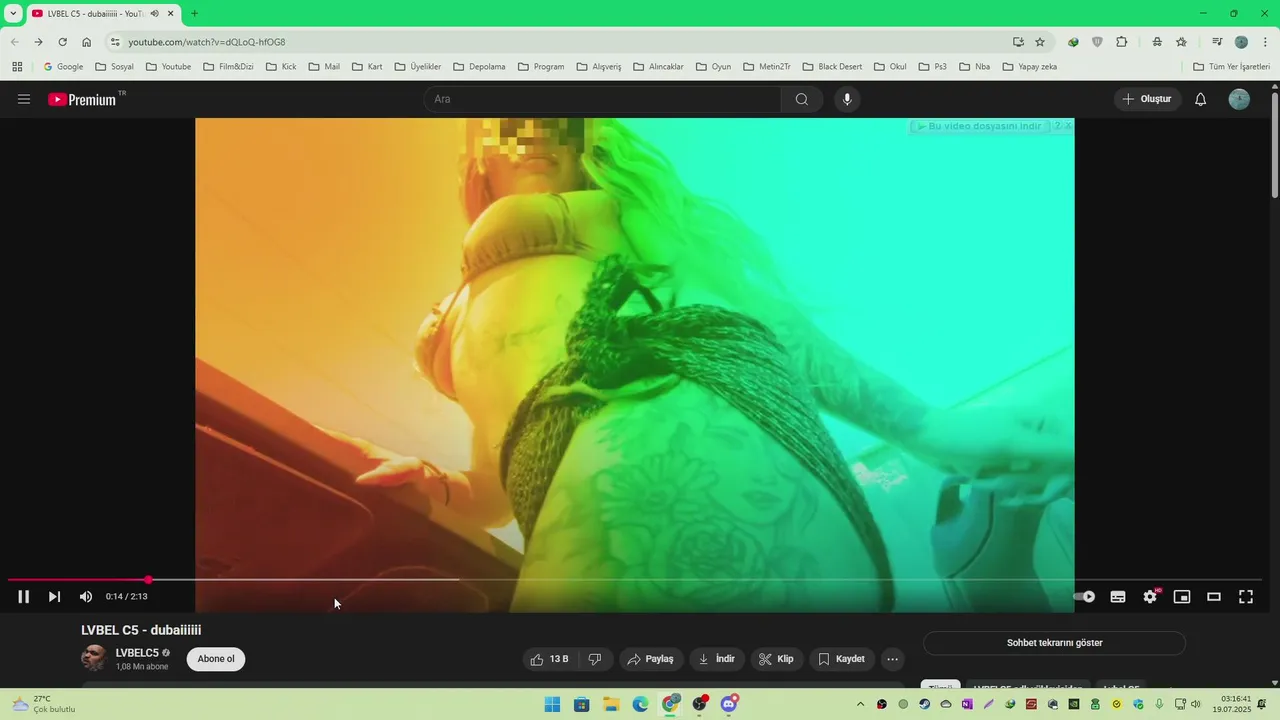1280x720 pixels.
Task: Open help on download overlay question mark
Action: pyautogui.click(x=1057, y=126)
